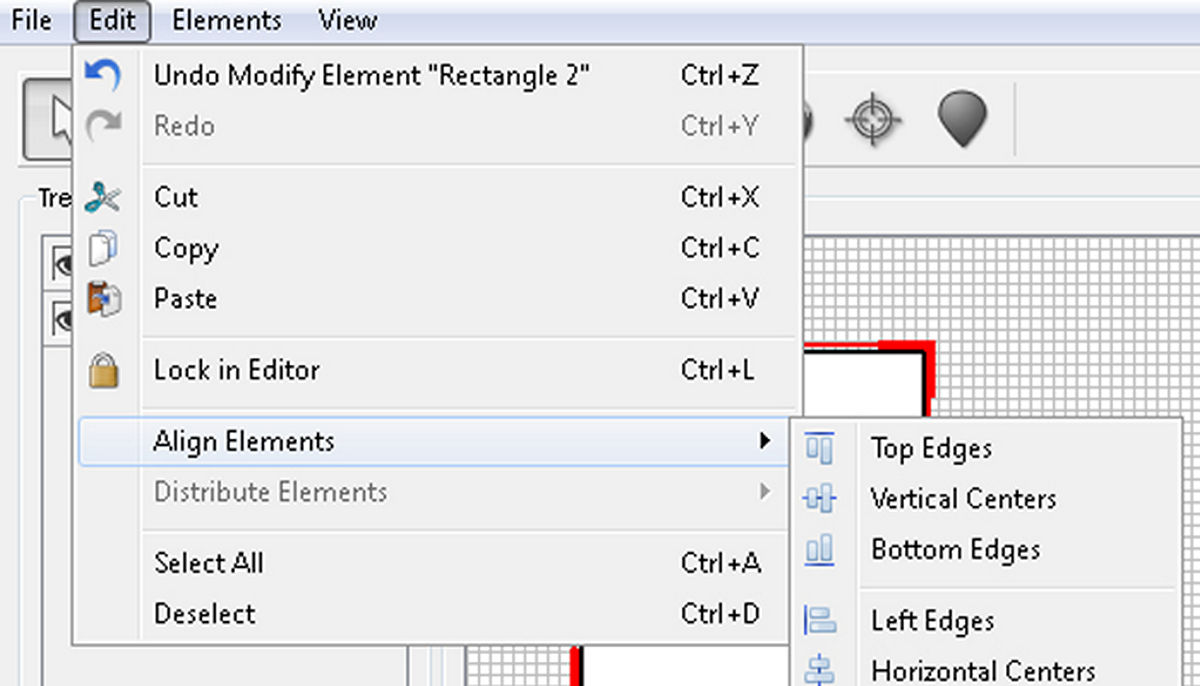Click the Undo arrow icon
The image size is (1200, 686).
103,75
